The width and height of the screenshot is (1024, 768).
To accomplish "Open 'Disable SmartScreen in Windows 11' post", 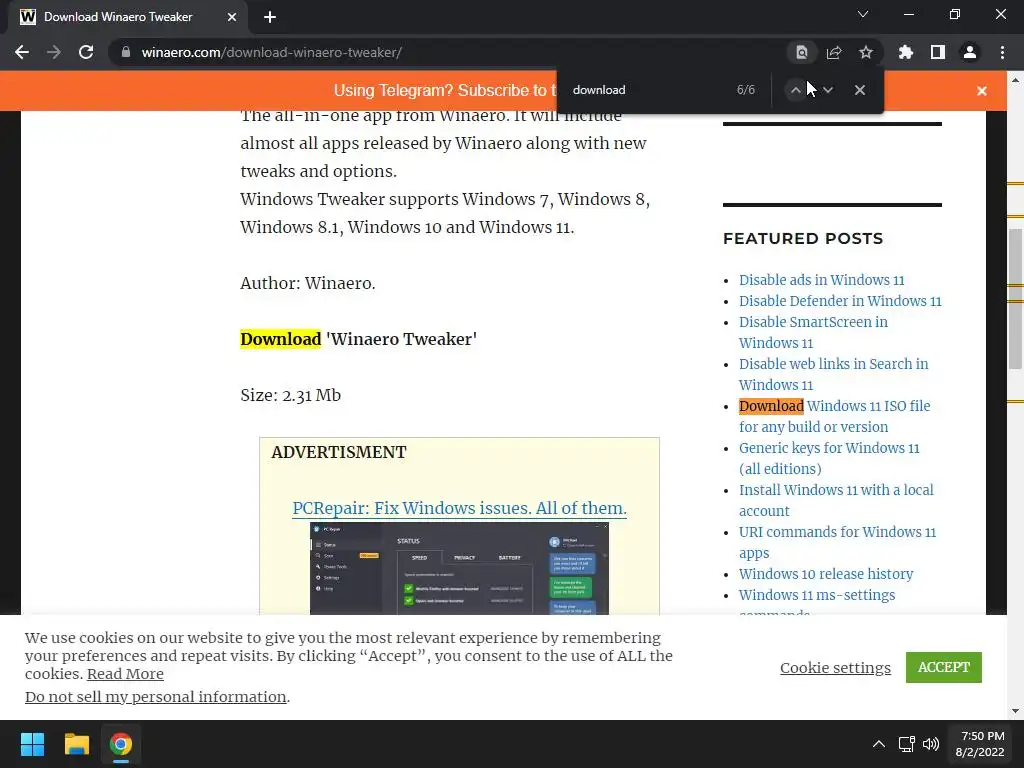I will coord(813,332).
